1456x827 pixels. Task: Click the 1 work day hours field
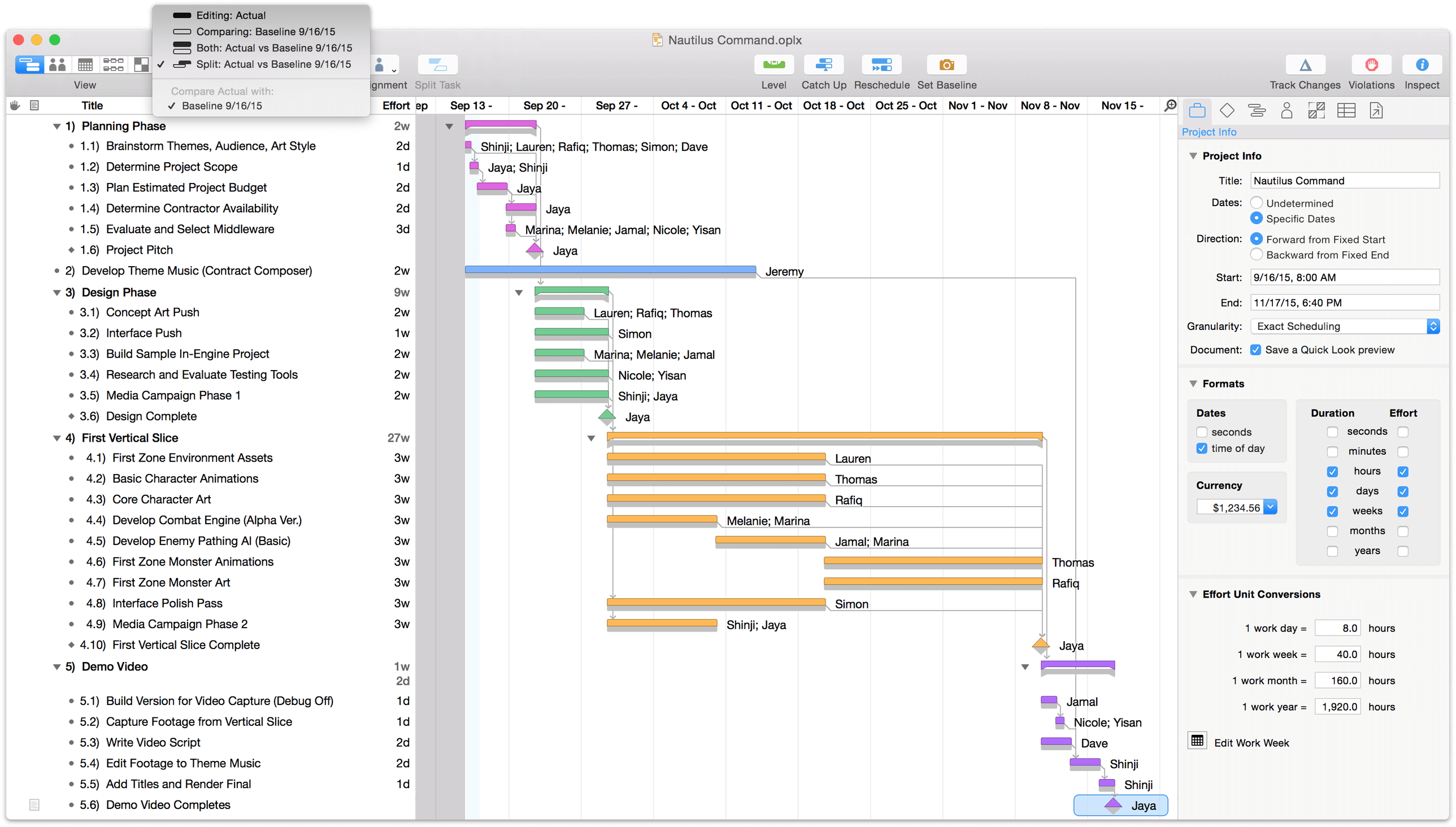[x=1337, y=628]
